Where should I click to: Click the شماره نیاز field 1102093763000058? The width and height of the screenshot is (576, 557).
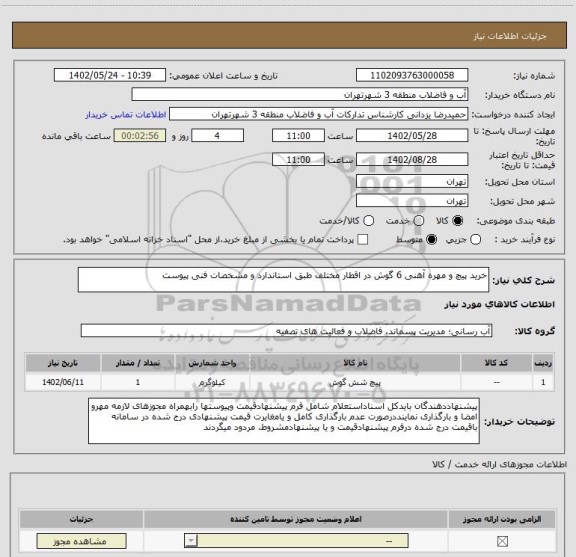tap(412, 75)
